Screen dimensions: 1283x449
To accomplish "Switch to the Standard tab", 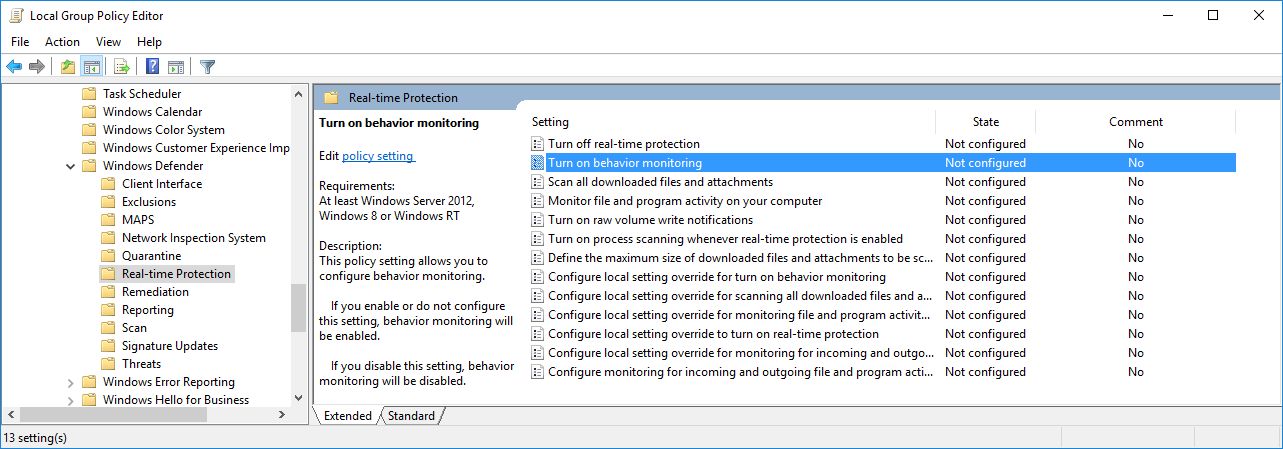I will pyautogui.click(x=411, y=416).
